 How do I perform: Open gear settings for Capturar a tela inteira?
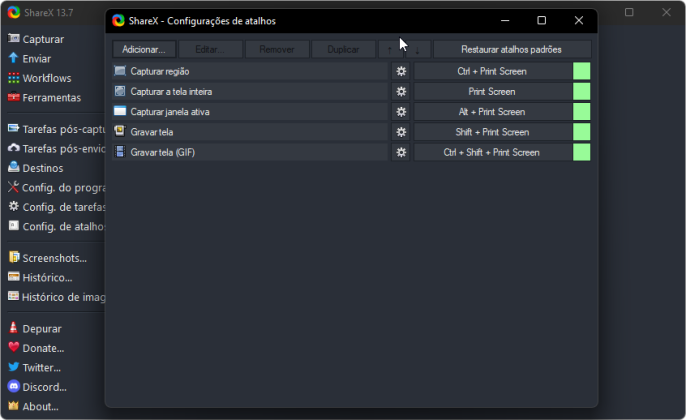pyautogui.click(x=401, y=91)
